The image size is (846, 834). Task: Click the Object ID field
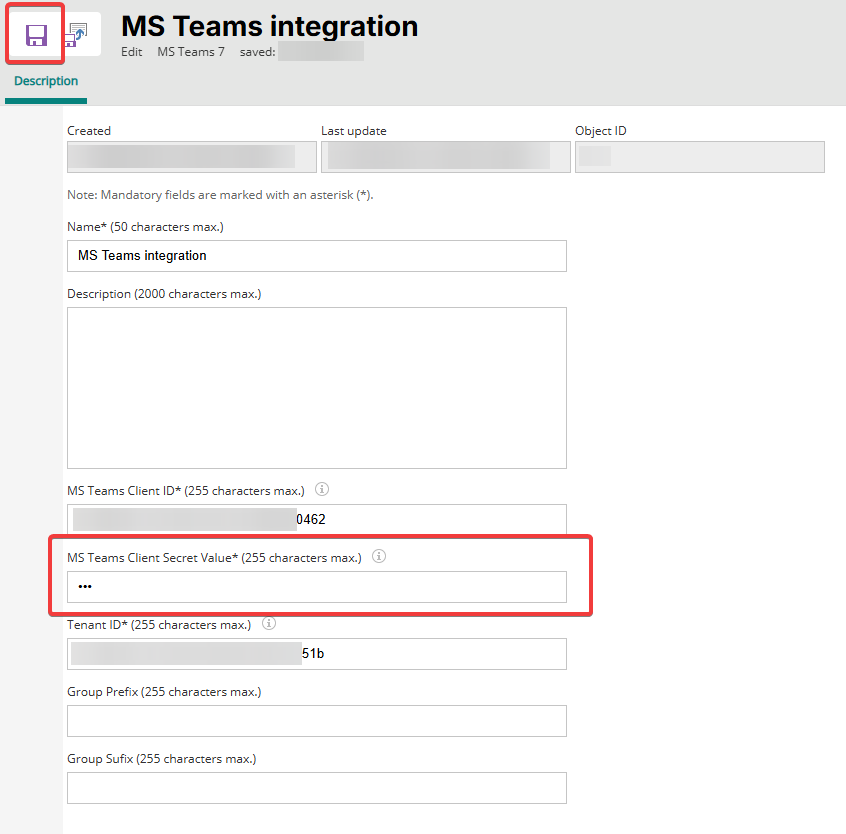click(x=700, y=157)
